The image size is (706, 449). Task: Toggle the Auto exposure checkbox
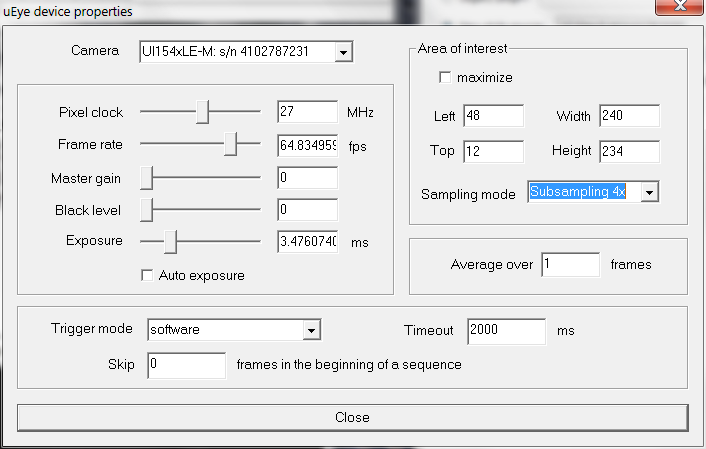coord(148,275)
